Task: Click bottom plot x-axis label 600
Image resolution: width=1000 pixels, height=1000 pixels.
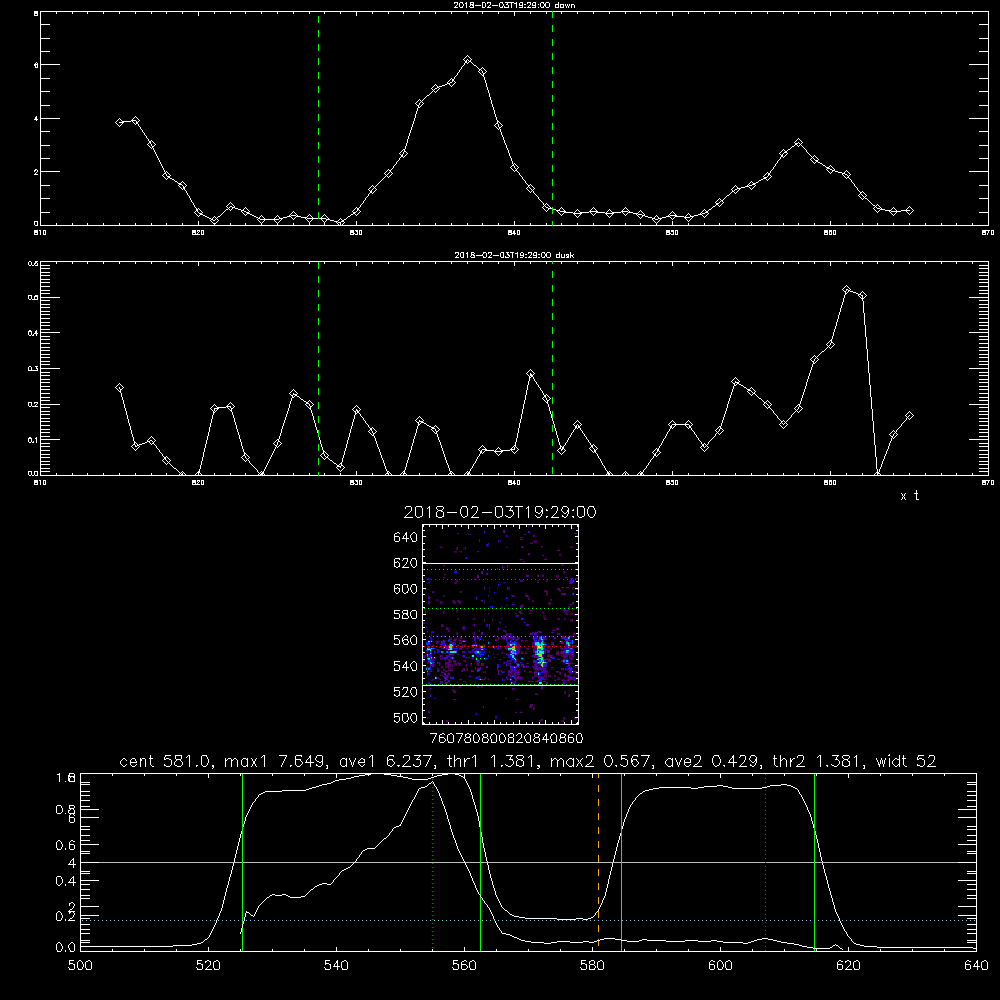Action: tap(720, 965)
